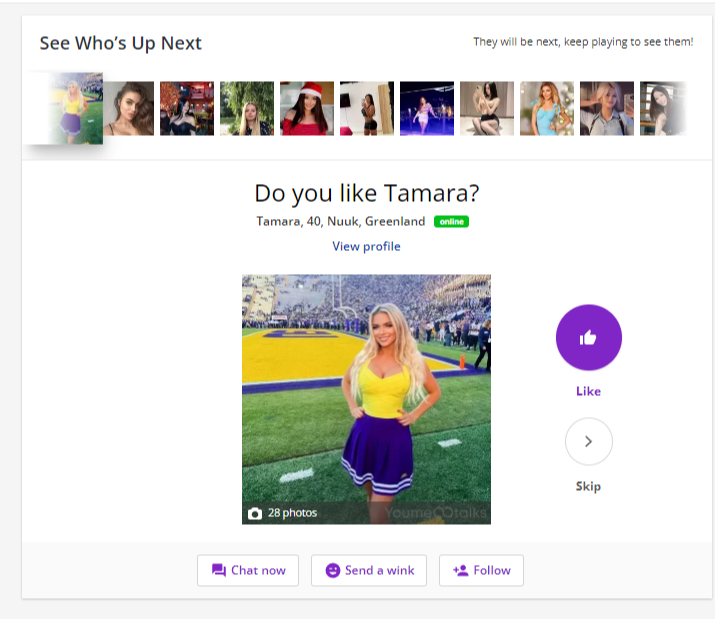This screenshot has width=715, height=619.
Task: Pick the thumbnail with the light blue top
Action: pos(547,108)
